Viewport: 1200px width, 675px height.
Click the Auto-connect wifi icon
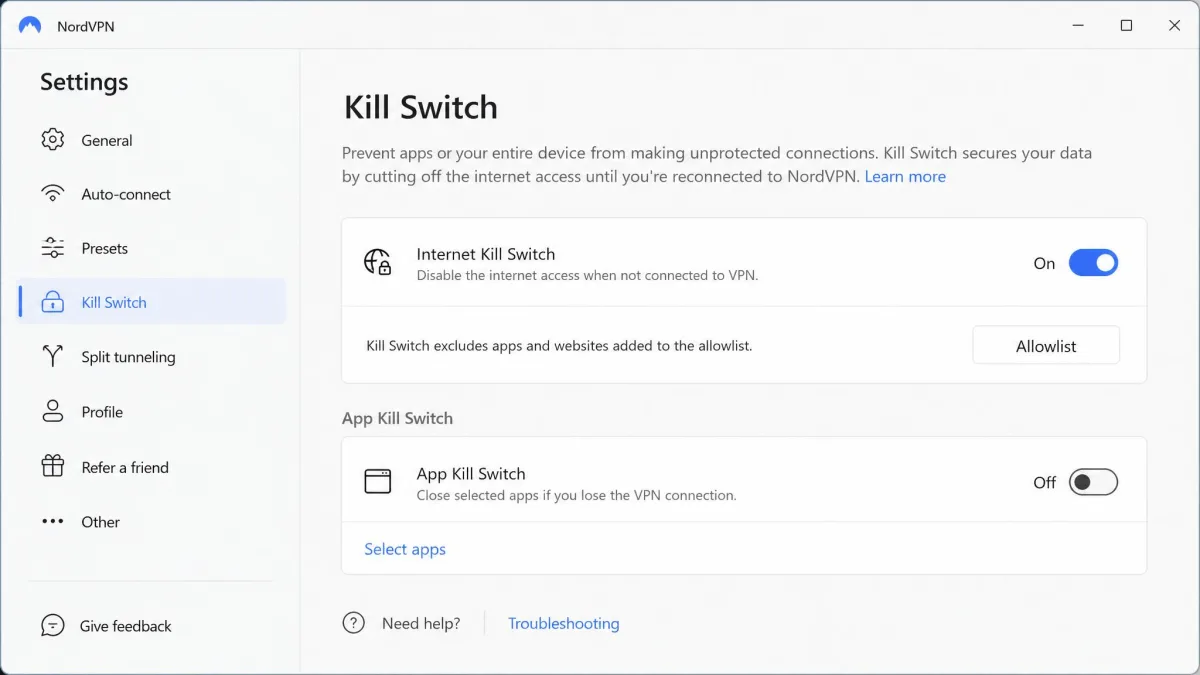pyautogui.click(x=53, y=194)
